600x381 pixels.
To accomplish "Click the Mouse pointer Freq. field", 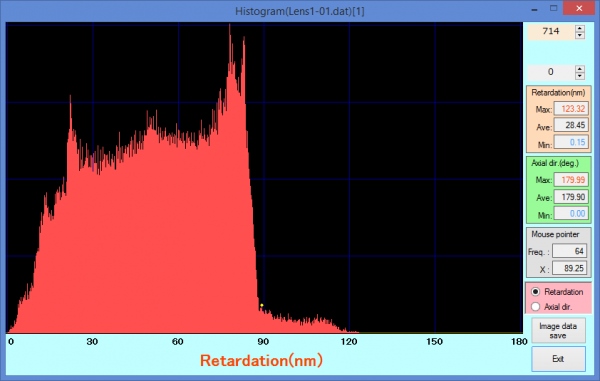I will tap(569, 251).
